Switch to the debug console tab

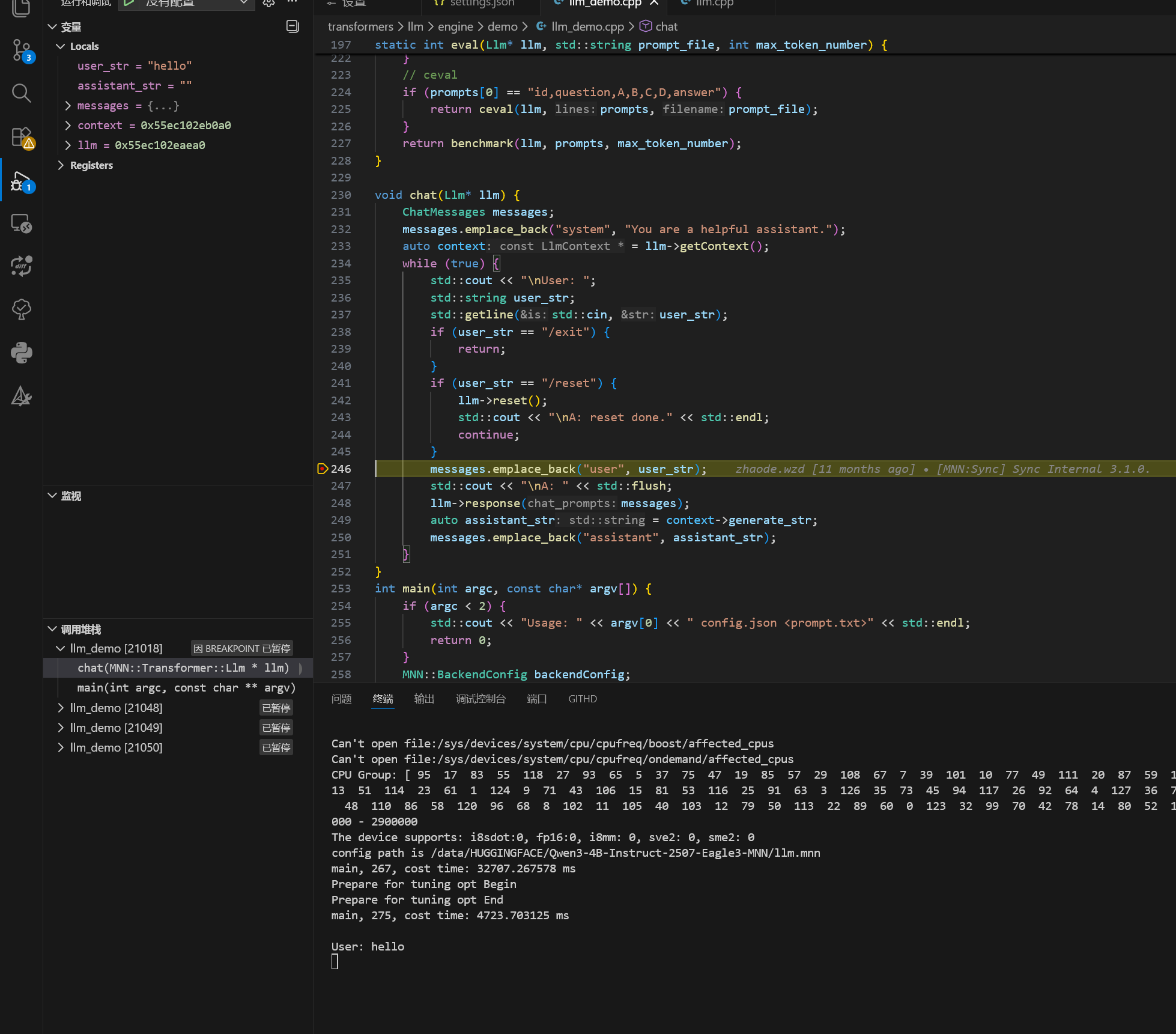coord(480,699)
